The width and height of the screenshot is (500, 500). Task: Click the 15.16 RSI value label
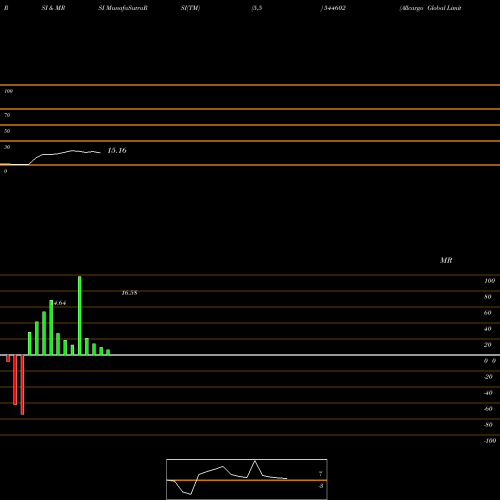(x=117, y=150)
